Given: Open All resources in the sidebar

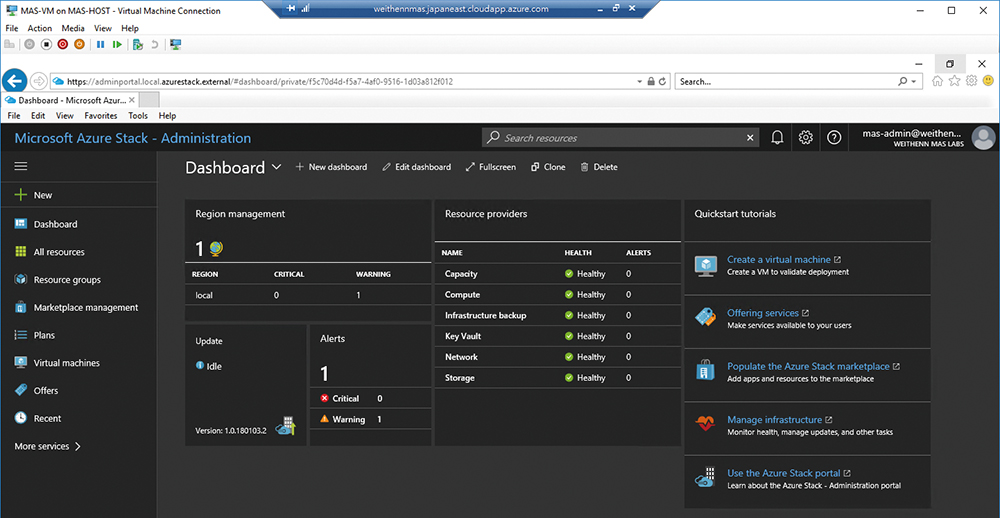Looking at the screenshot, I should pos(78,252).
